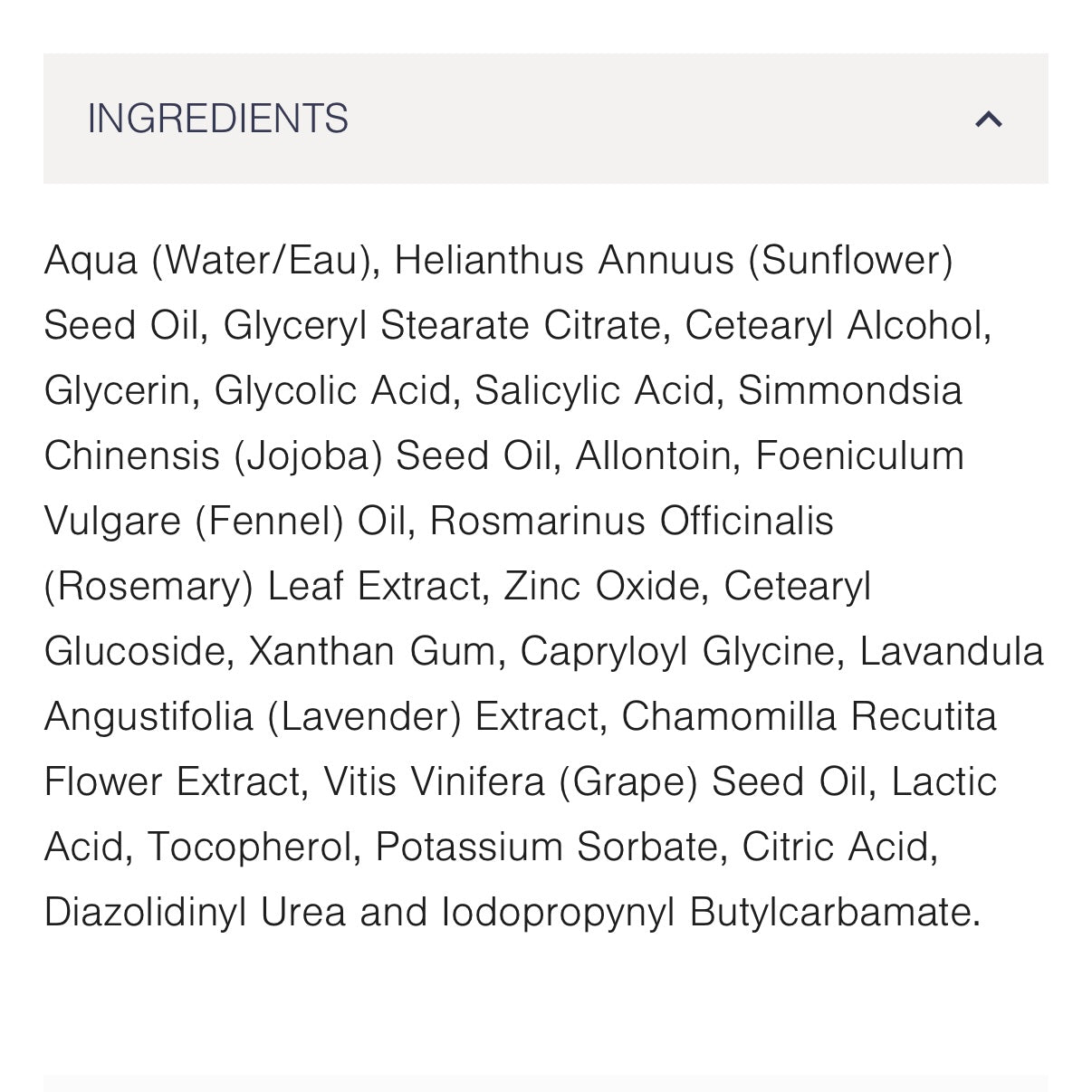Click the words "Aqua (Water/Eau)"
1092x1092 pixels.
tap(206, 261)
